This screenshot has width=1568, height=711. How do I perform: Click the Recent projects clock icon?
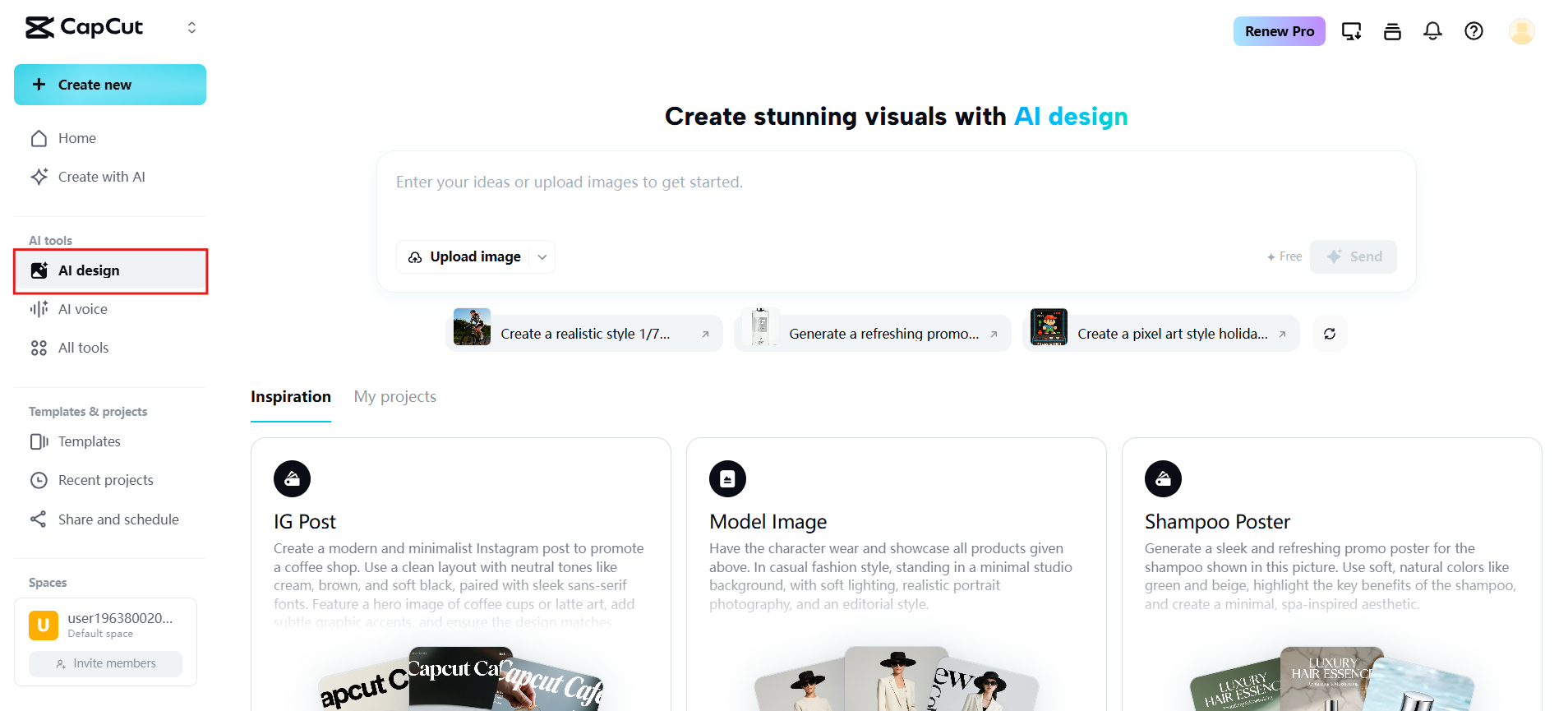39,480
